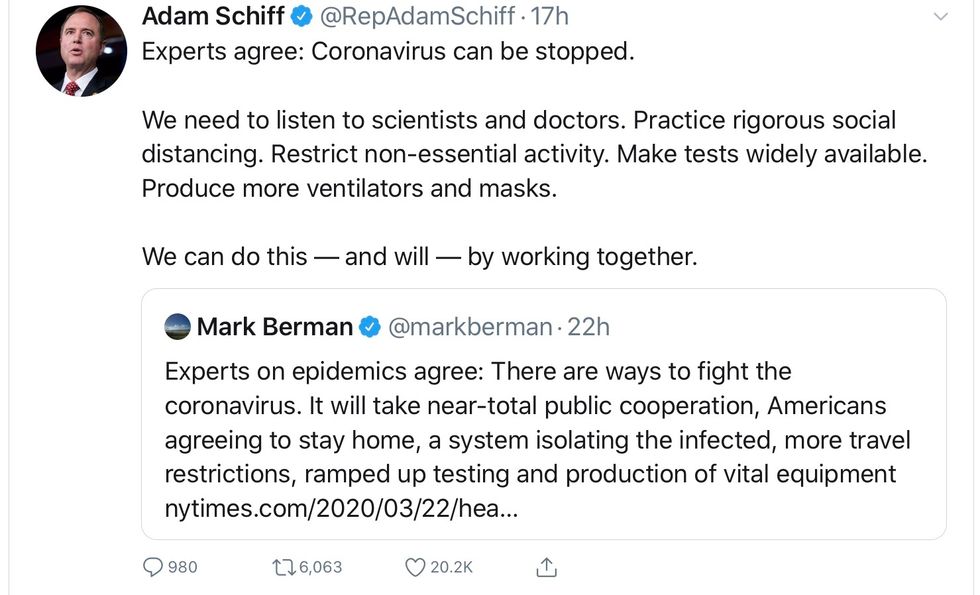Click the reply speech bubble icon

pos(152,567)
